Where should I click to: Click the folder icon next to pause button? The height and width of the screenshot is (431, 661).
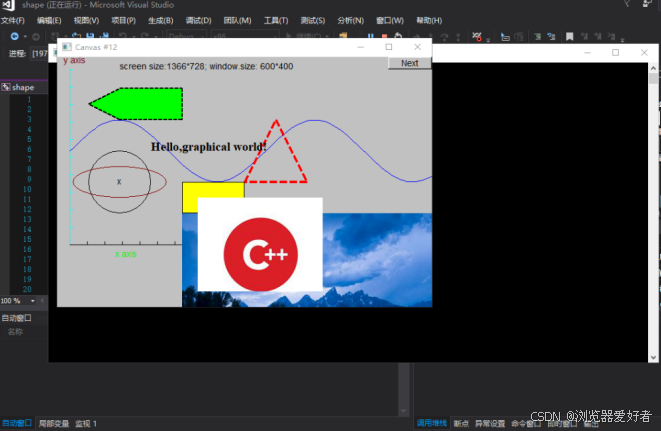pyautogui.click(x=343, y=36)
